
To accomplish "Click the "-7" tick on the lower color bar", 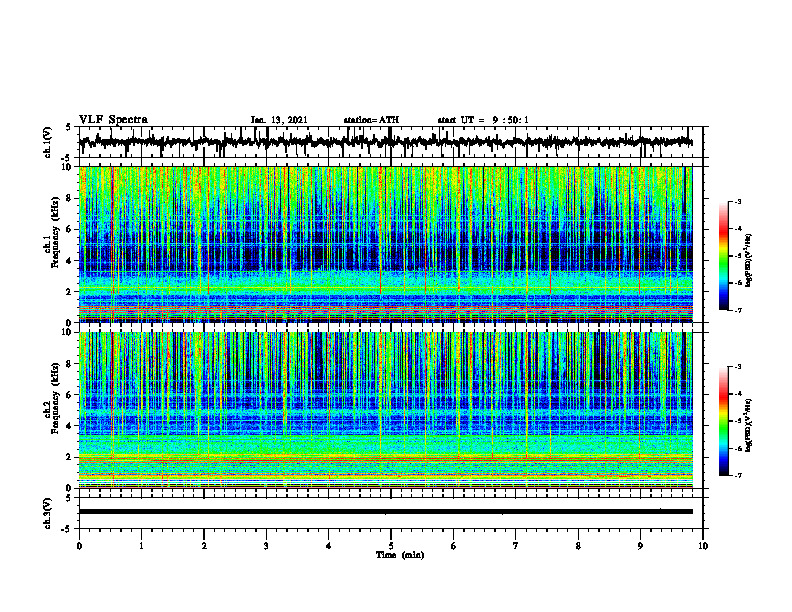I will [x=738, y=475].
